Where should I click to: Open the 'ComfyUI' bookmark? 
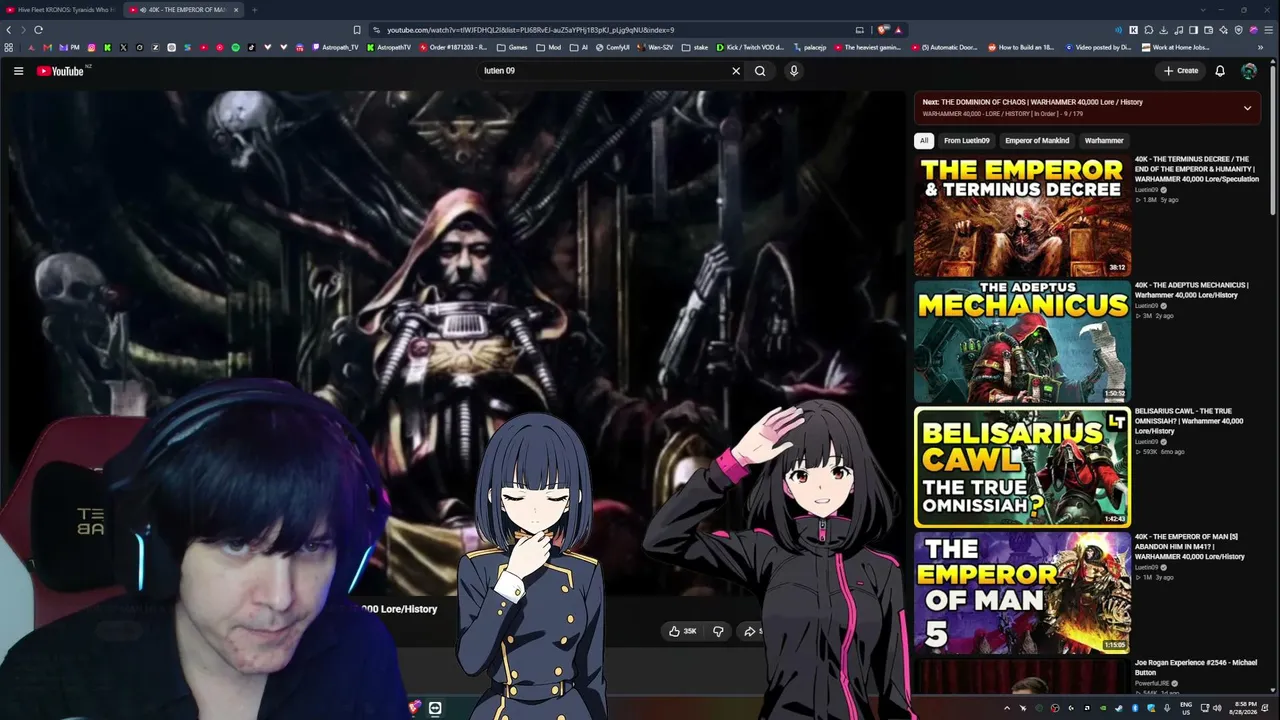pyautogui.click(x=612, y=47)
